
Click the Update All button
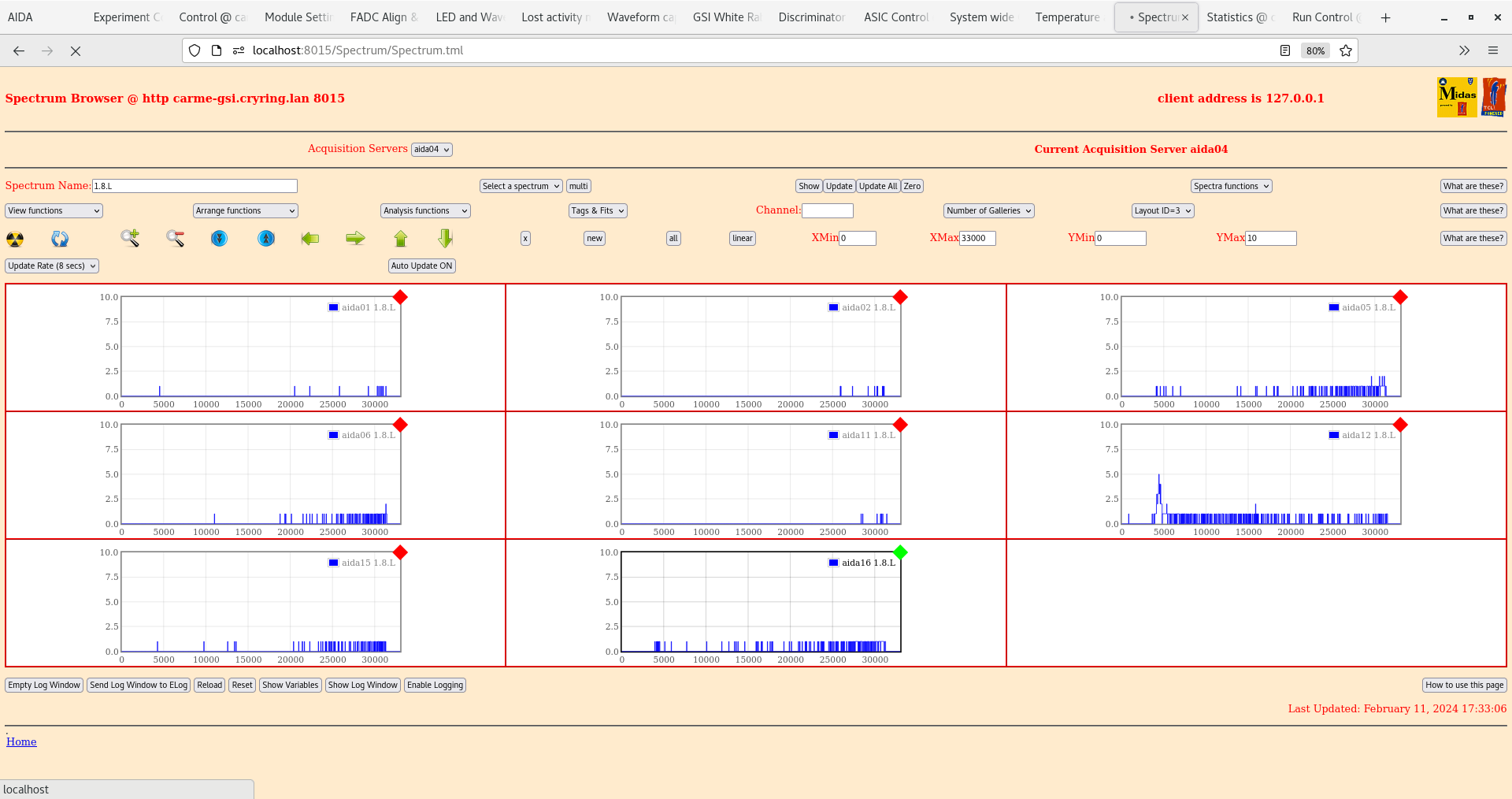point(877,186)
